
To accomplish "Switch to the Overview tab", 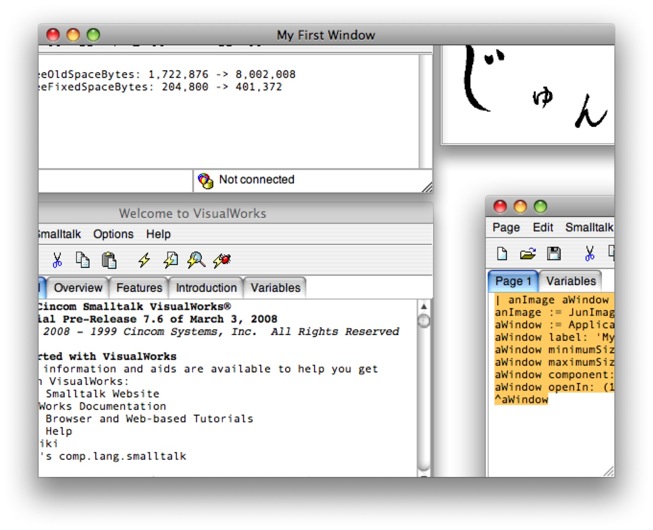I will pyautogui.click(x=78, y=288).
